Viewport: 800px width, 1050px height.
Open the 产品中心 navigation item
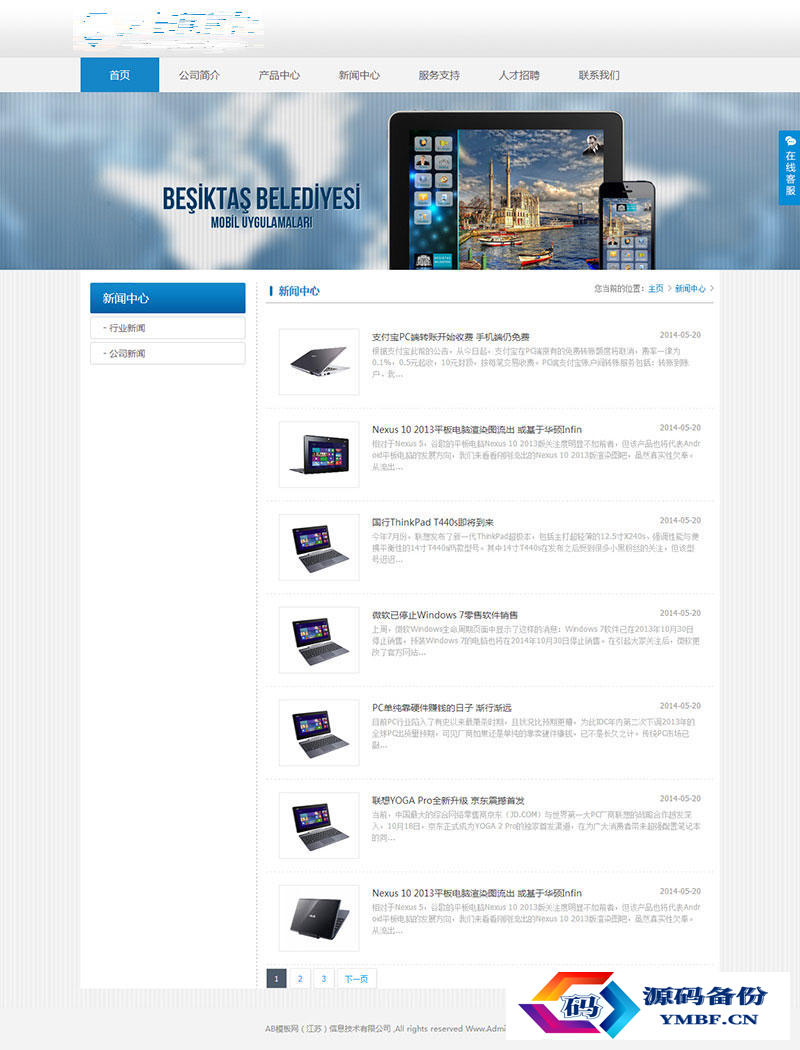pyautogui.click(x=279, y=75)
